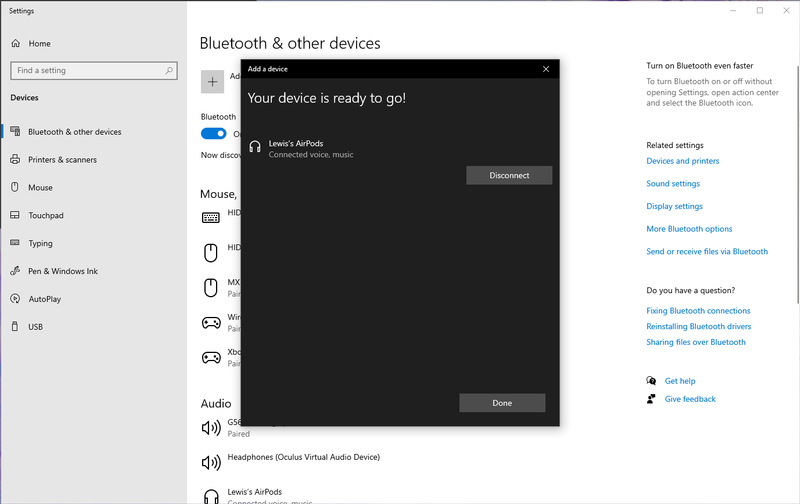800x504 pixels.
Task: Turn off the Bluetooth toggle
Action: point(213,134)
